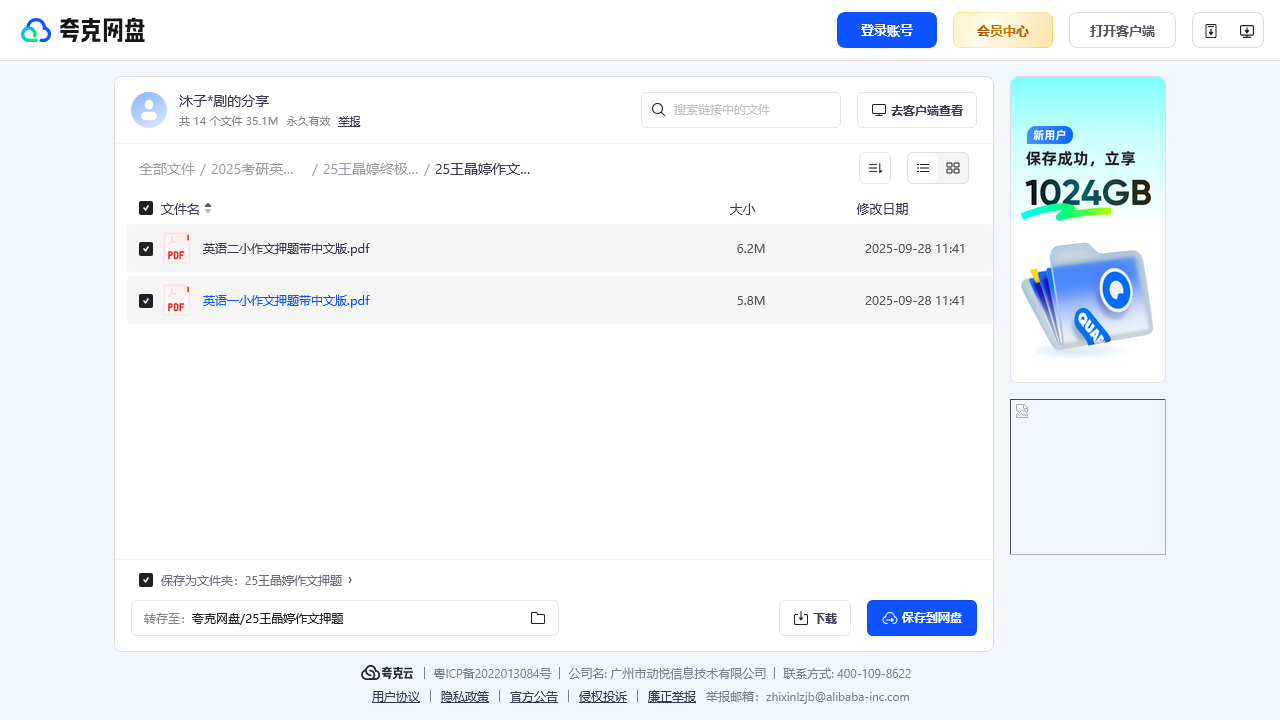Click the 夸克云 footer logo
Image resolution: width=1280 pixels, height=720 pixels.
click(387, 673)
